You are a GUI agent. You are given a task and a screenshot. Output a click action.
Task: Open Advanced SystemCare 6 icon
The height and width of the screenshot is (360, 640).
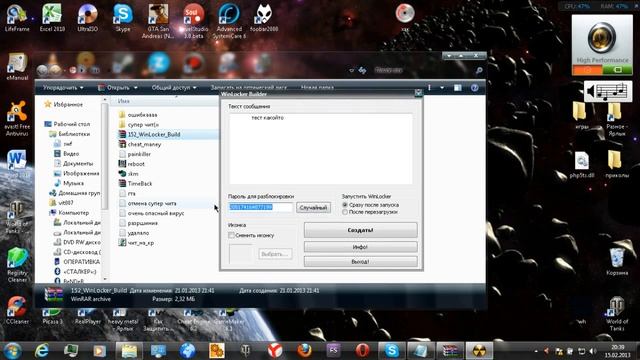229,20
